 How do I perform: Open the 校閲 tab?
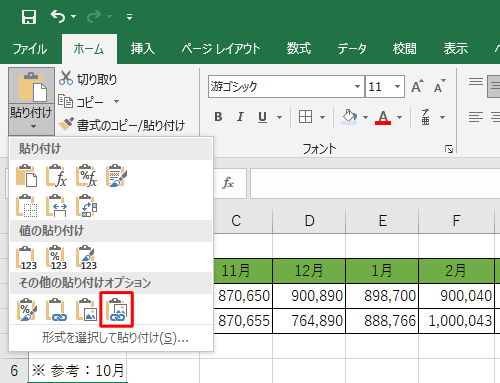(405, 49)
